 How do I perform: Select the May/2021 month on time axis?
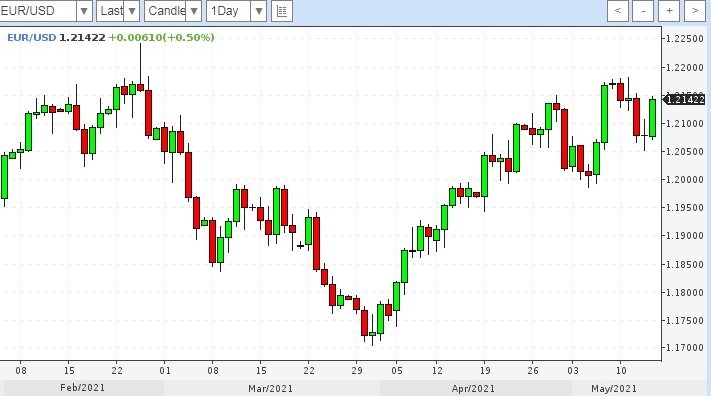[614, 389]
